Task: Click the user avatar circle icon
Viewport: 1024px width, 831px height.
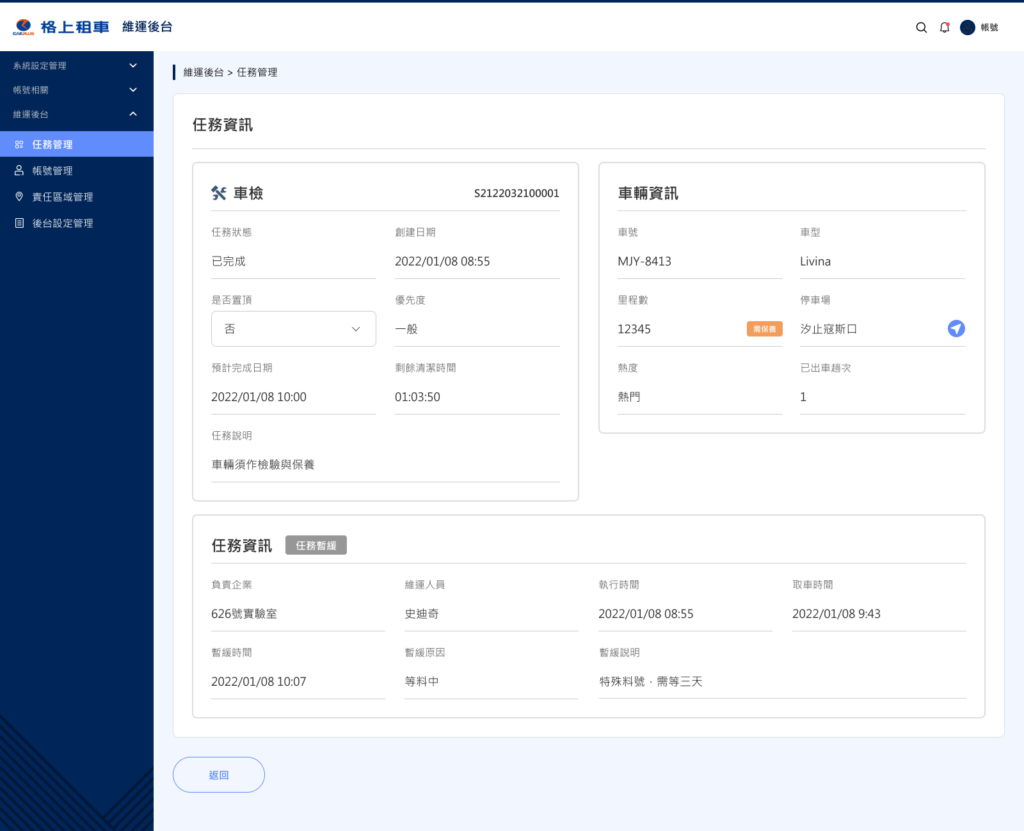Action: (x=967, y=28)
